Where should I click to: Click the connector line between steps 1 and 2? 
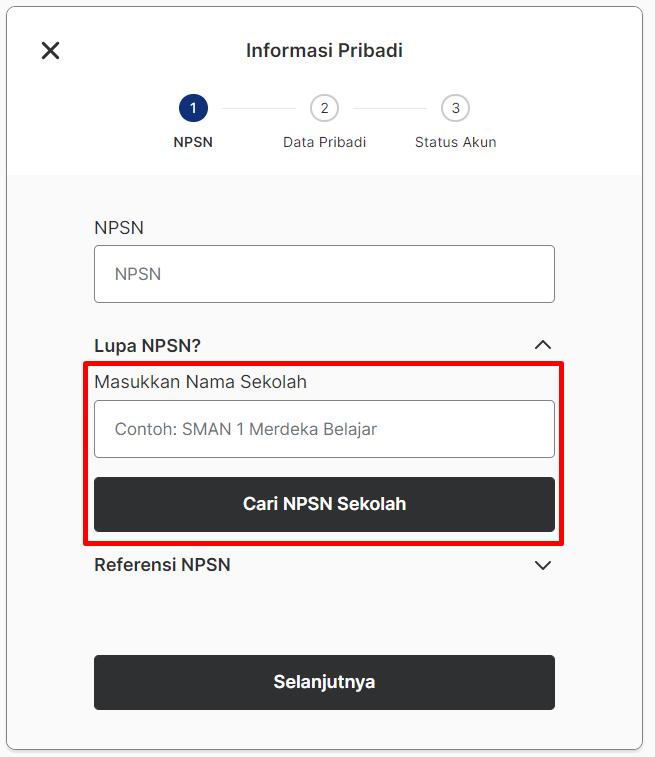[x=259, y=109]
